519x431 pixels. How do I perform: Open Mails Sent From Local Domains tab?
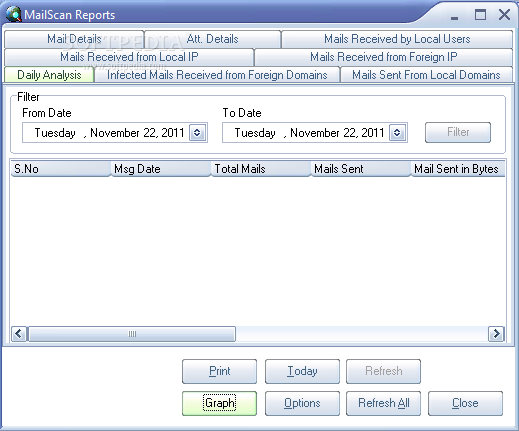[426, 75]
